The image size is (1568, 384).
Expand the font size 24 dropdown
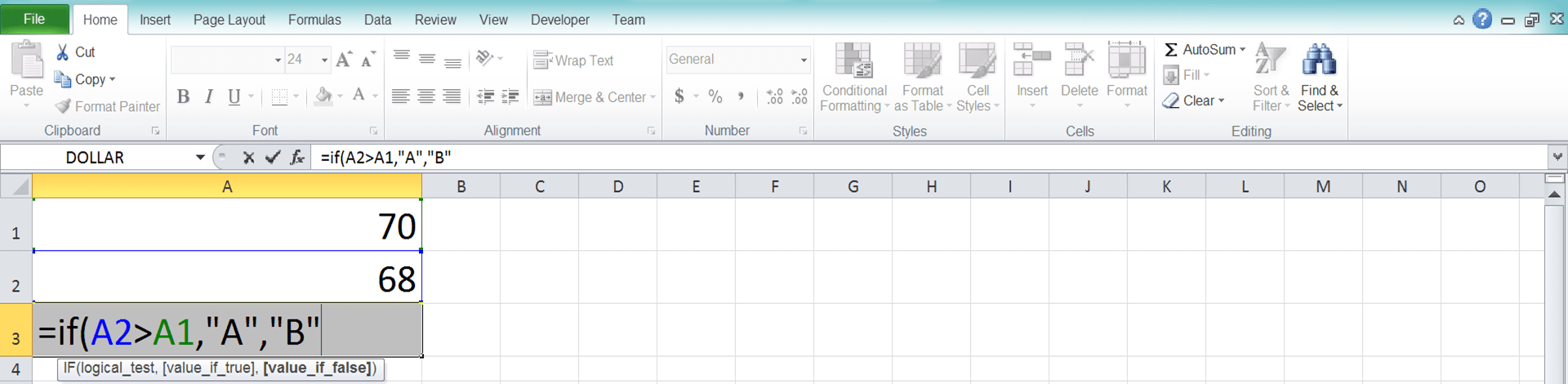click(324, 60)
